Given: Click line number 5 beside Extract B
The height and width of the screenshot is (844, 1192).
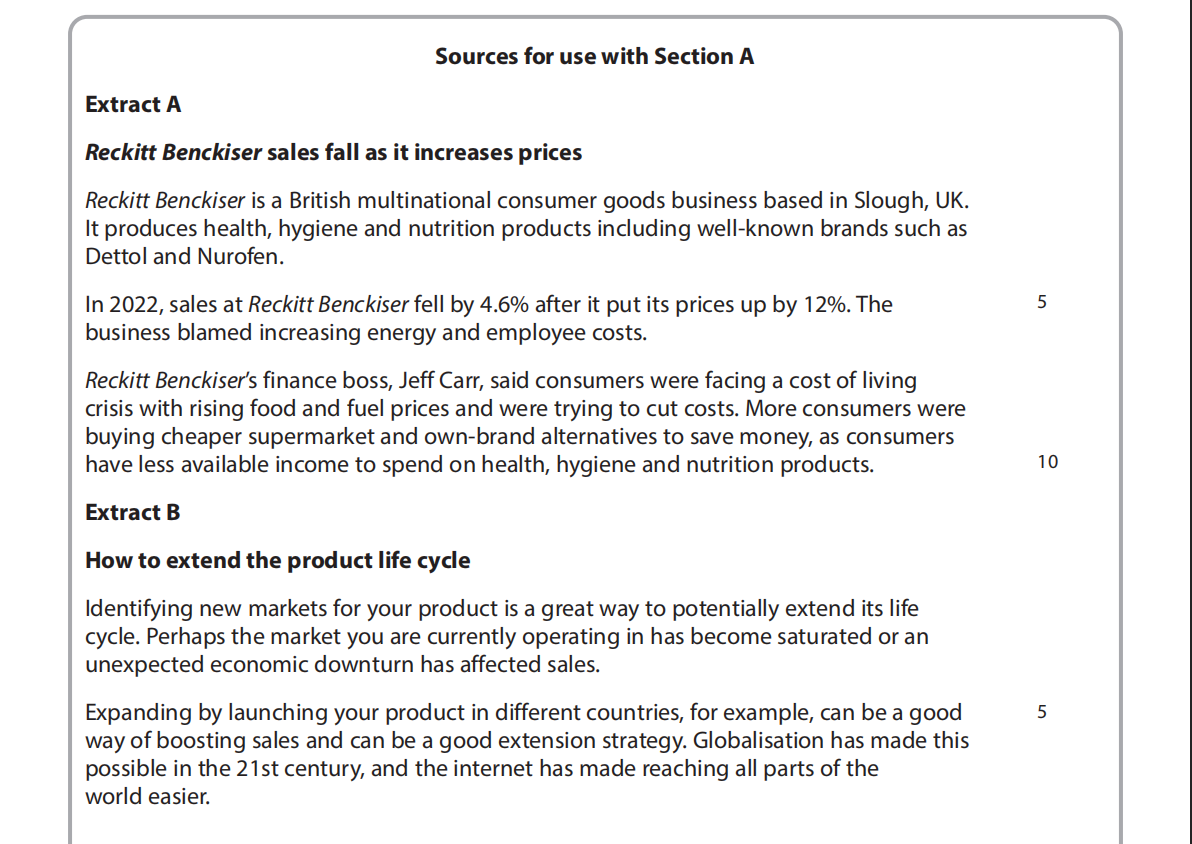Looking at the screenshot, I should [x=1042, y=713].
